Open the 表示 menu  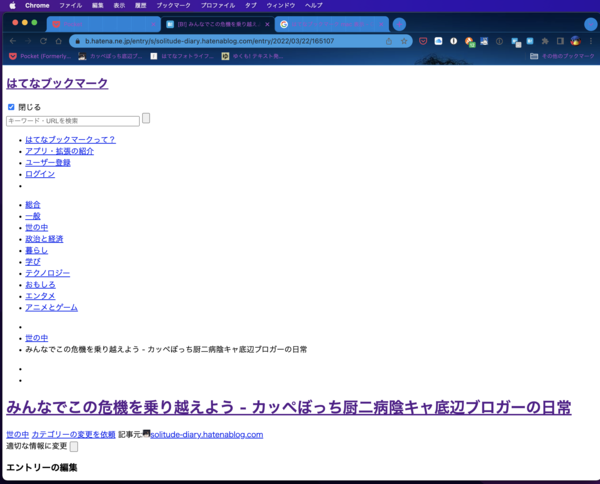point(119,5)
